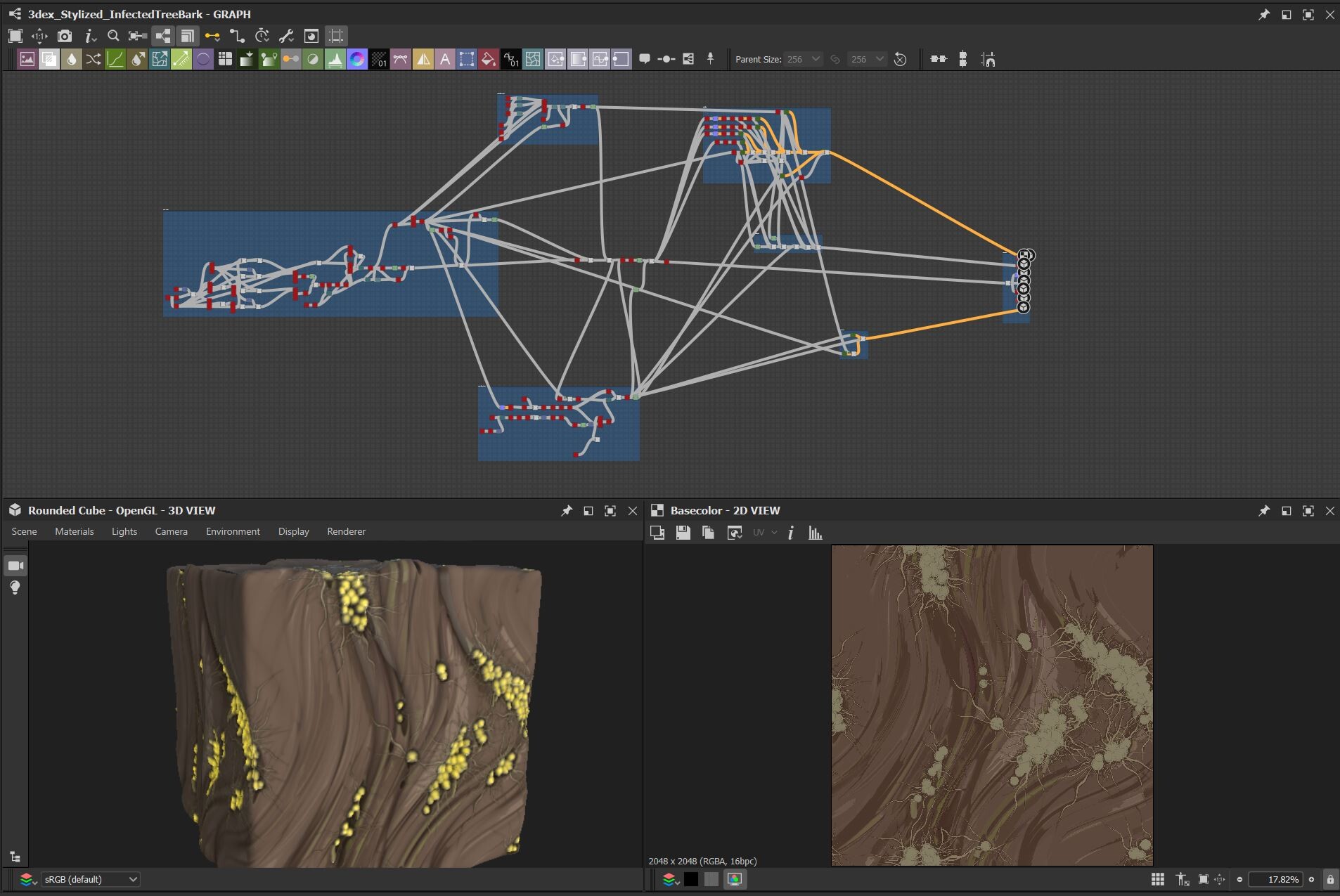
Task: Expand the UV dropdown in the 2D view
Action: [x=773, y=533]
